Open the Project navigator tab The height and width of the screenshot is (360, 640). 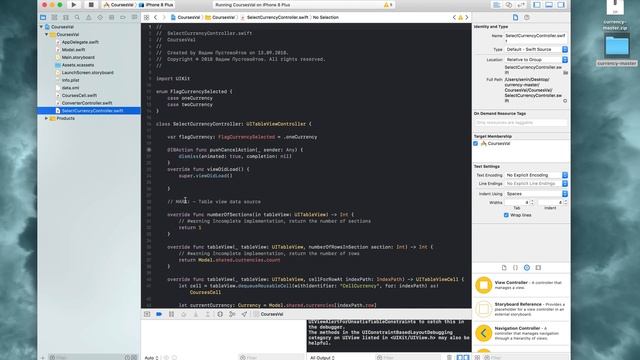(x=43, y=18)
